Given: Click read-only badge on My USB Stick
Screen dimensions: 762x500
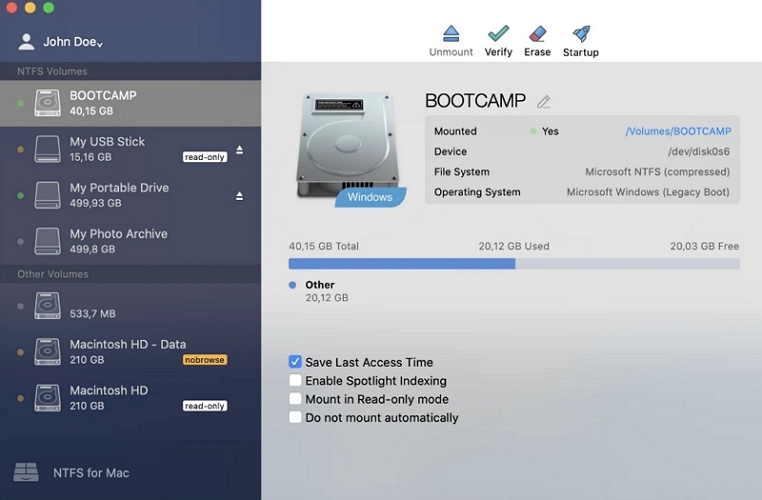Looking at the screenshot, I should 205,157.
